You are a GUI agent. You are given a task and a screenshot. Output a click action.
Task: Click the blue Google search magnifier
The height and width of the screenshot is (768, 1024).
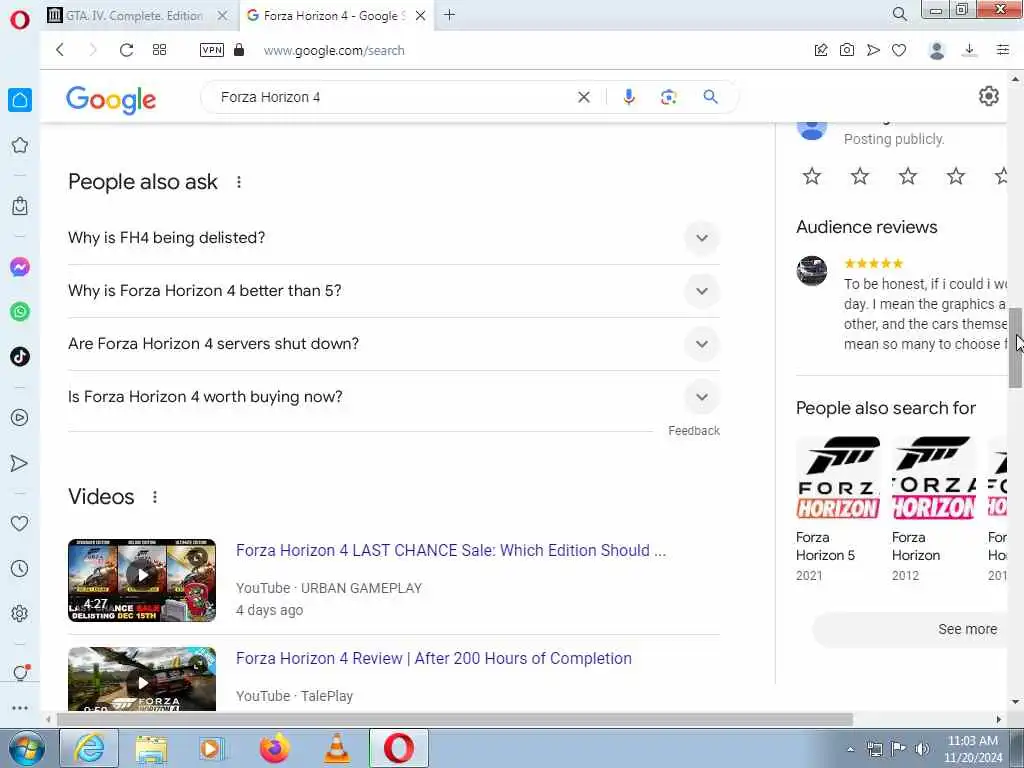[x=711, y=97]
